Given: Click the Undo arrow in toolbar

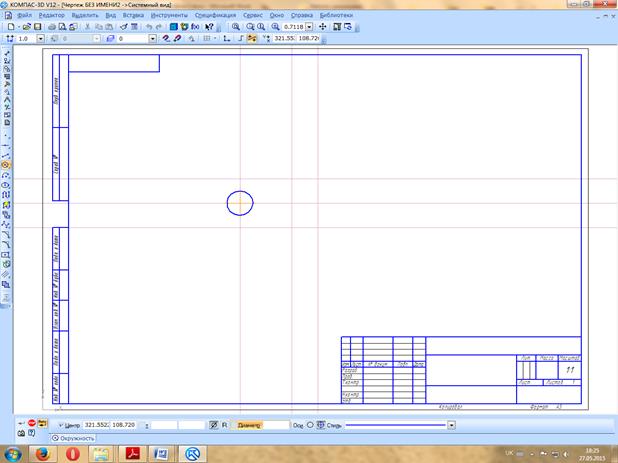Looking at the screenshot, I should click(148, 27).
